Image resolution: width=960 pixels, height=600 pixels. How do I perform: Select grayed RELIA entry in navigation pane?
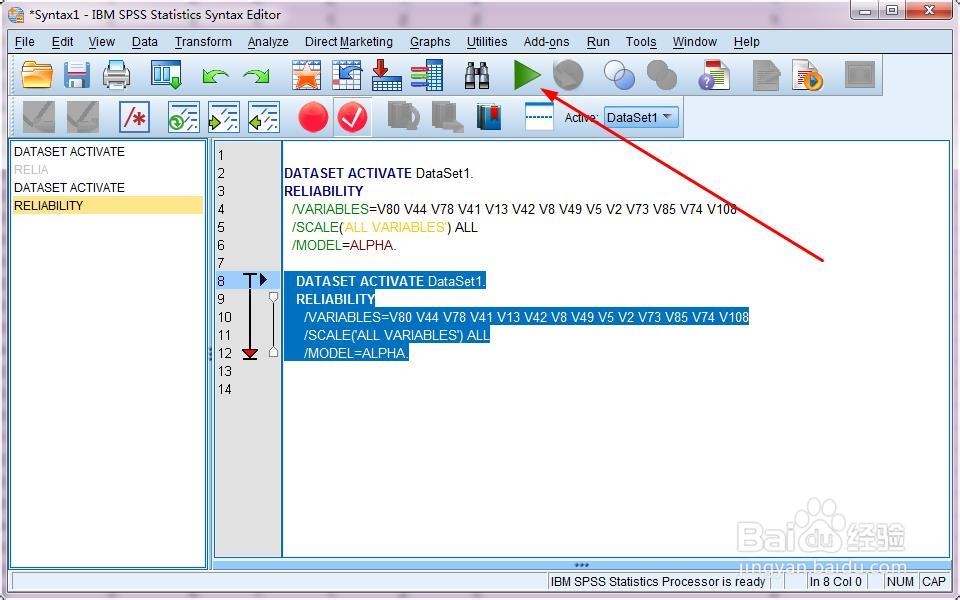point(31,170)
